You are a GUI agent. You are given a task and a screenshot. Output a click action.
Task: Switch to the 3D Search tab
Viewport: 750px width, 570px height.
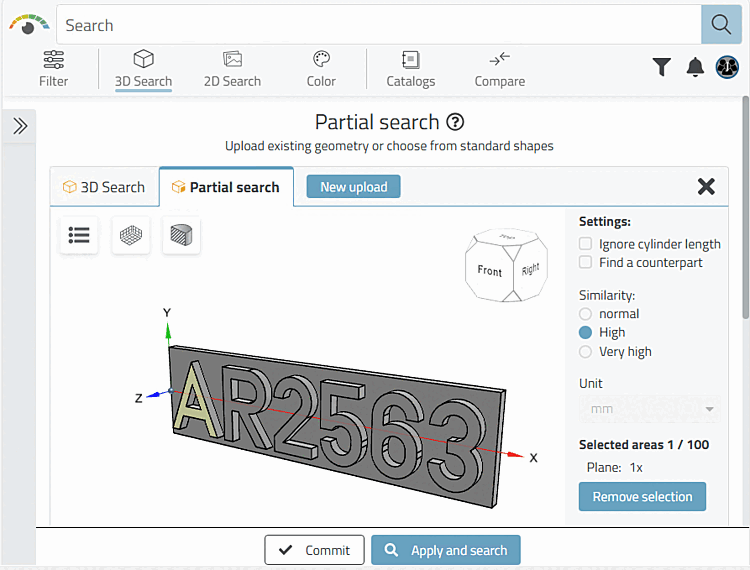pyautogui.click(x=104, y=187)
